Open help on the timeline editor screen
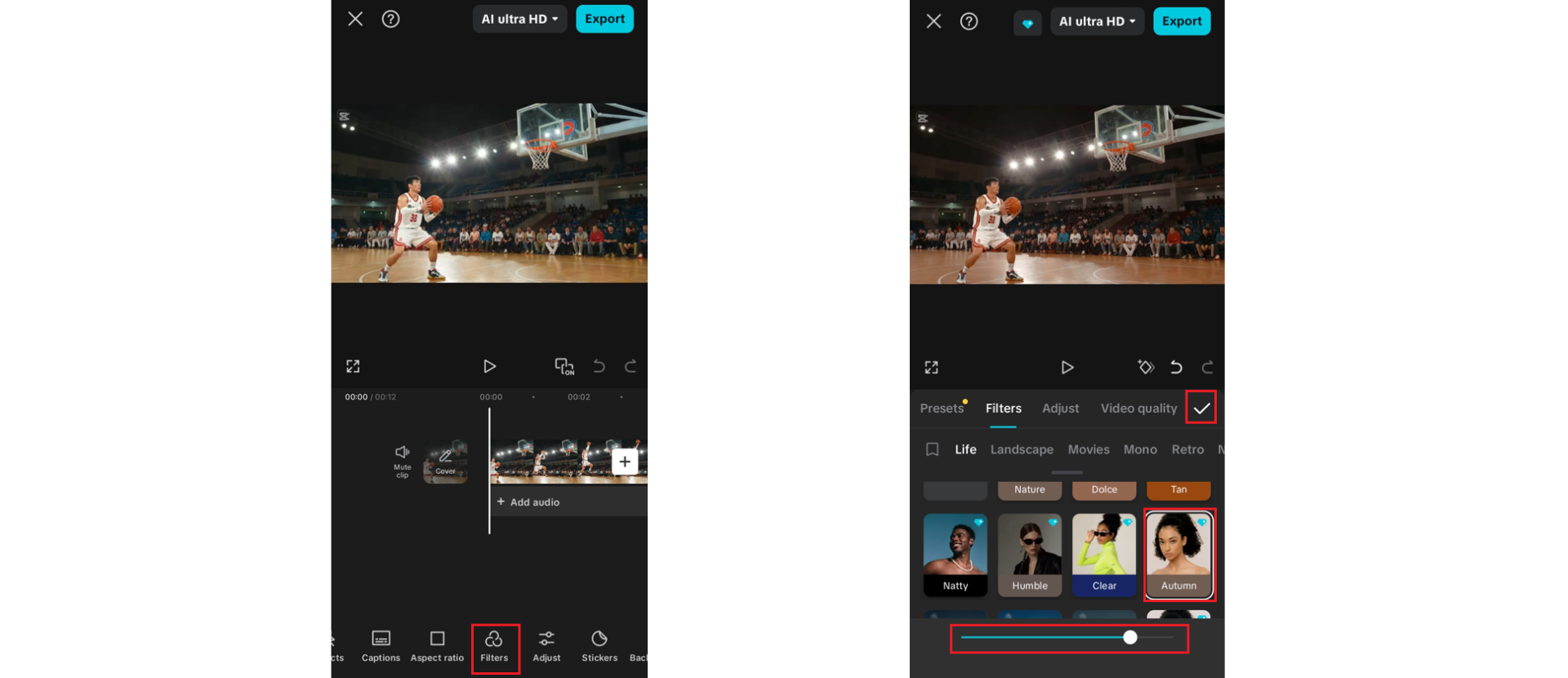 coord(391,19)
